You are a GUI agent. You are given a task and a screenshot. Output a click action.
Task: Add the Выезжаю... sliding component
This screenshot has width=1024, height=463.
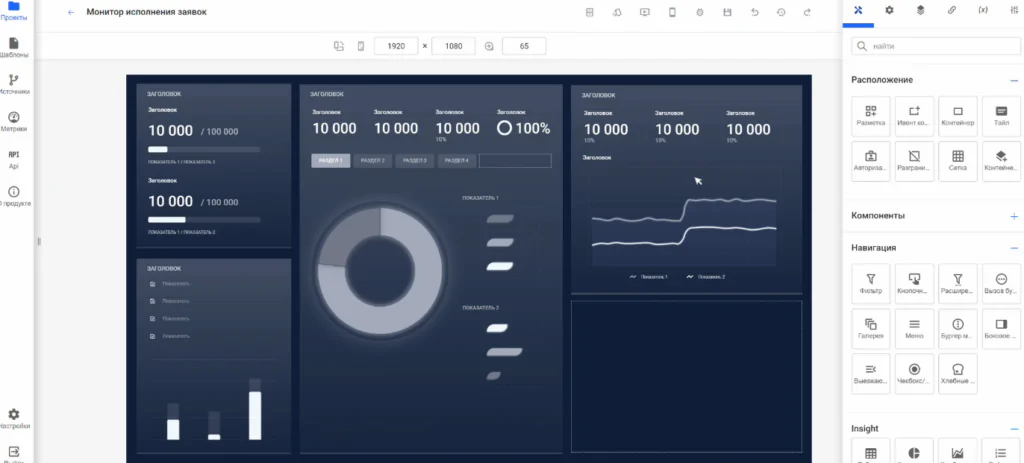click(x=871, y=374)
